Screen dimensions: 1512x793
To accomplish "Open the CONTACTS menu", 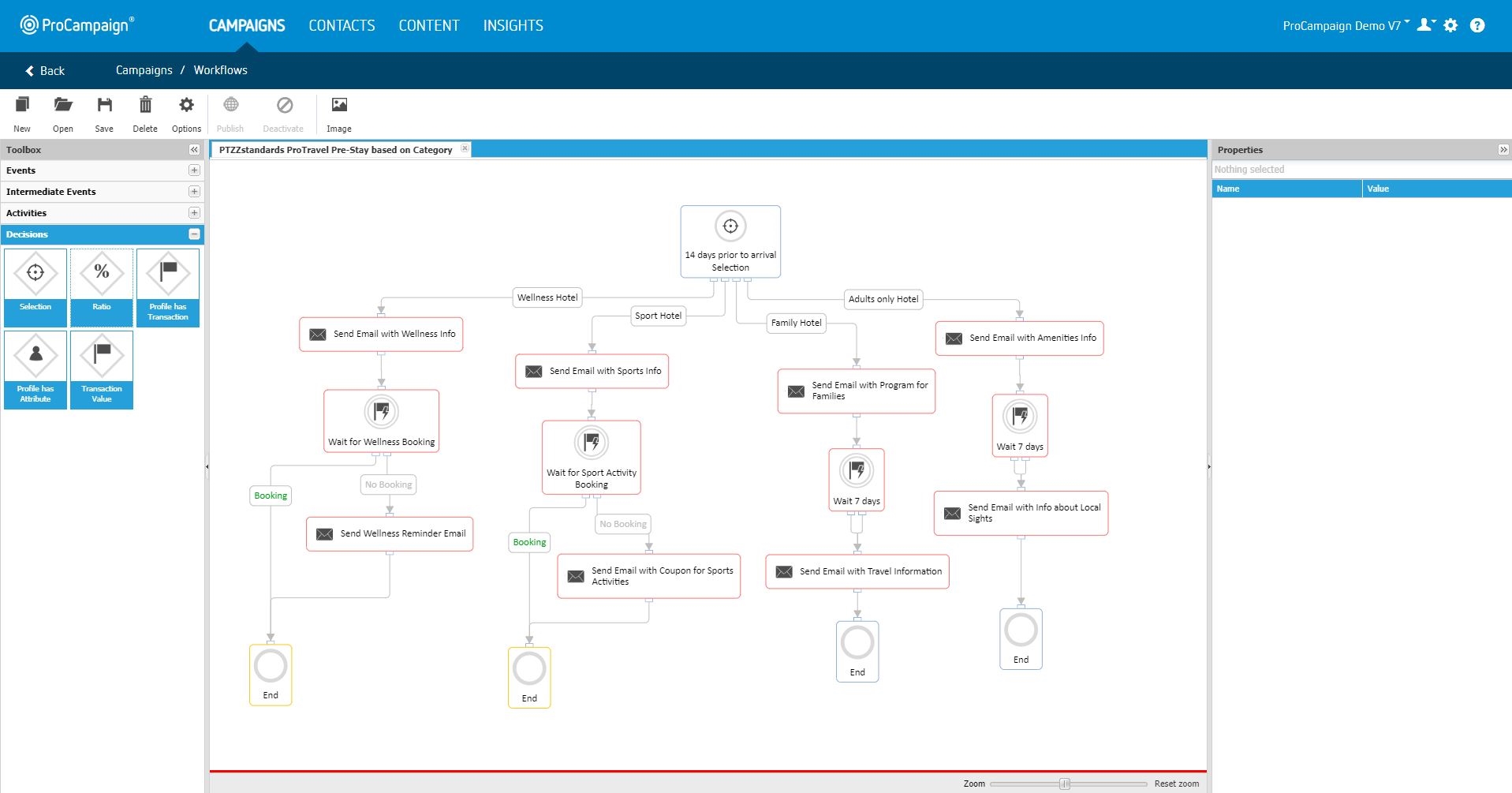I will point(342,26).
